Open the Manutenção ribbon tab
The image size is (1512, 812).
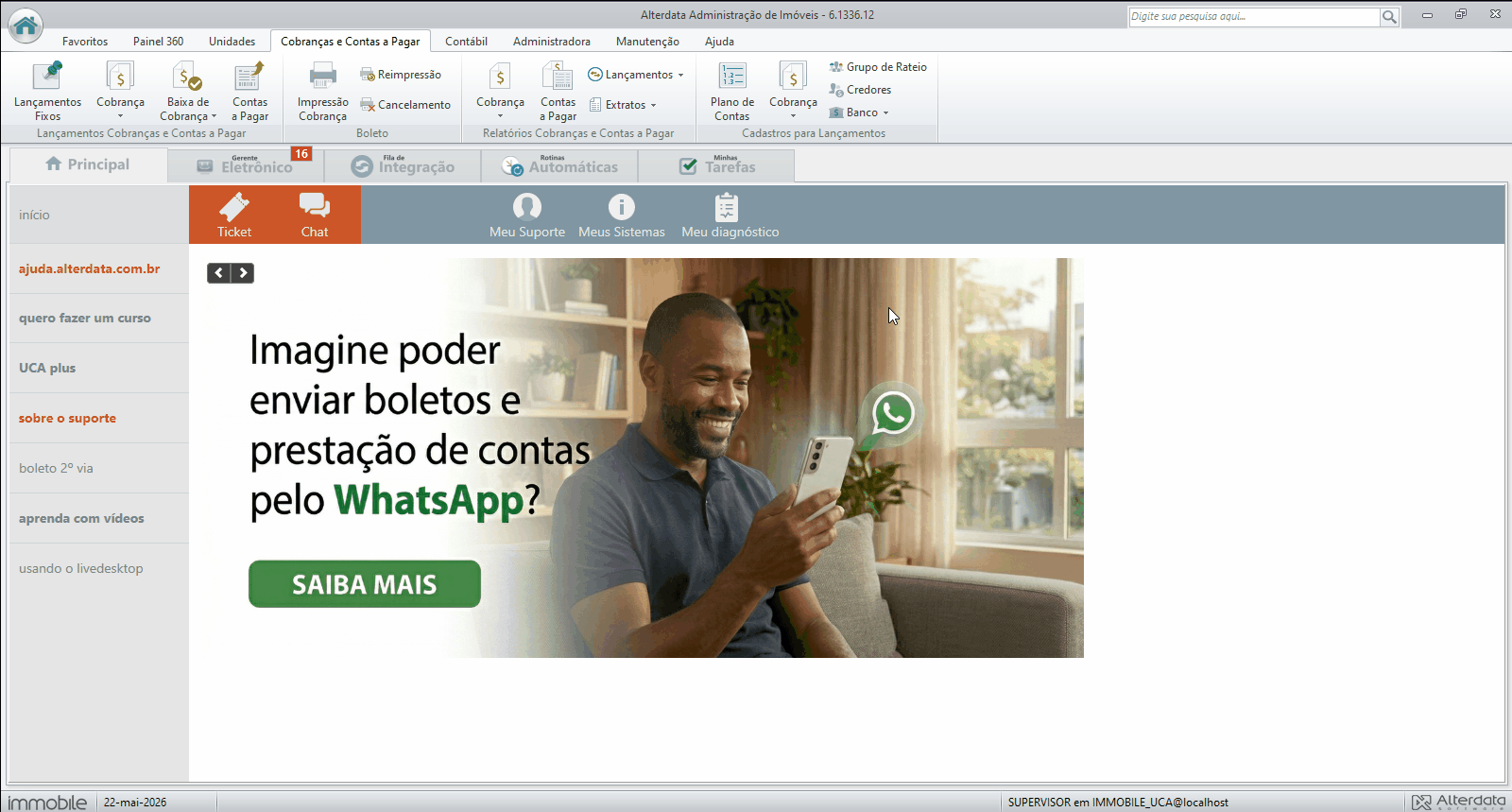[x=647, y=42]
